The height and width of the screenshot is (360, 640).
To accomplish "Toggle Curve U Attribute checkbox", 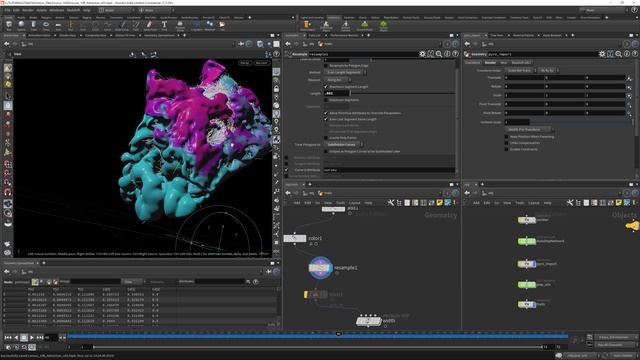I will pyautogui.click(x=286, y=170).
